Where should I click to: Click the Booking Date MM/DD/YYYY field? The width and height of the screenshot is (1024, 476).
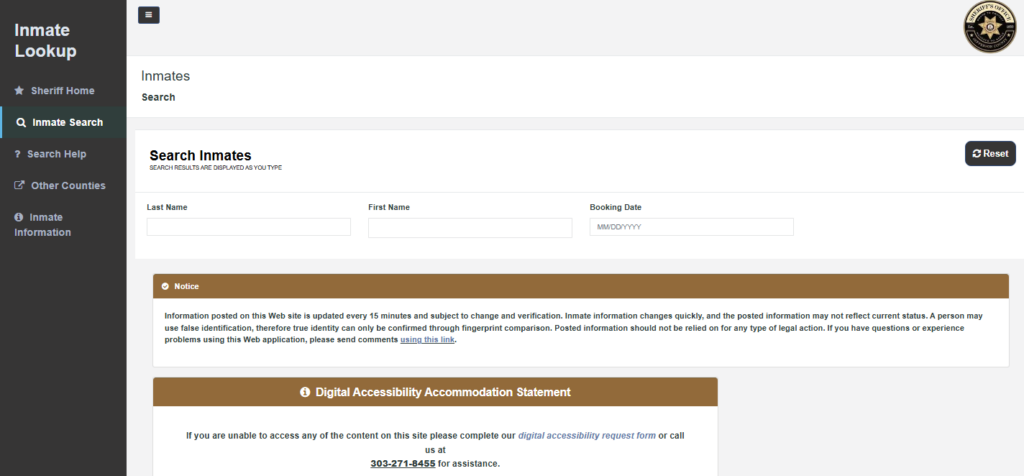click(x=691, y=227)
